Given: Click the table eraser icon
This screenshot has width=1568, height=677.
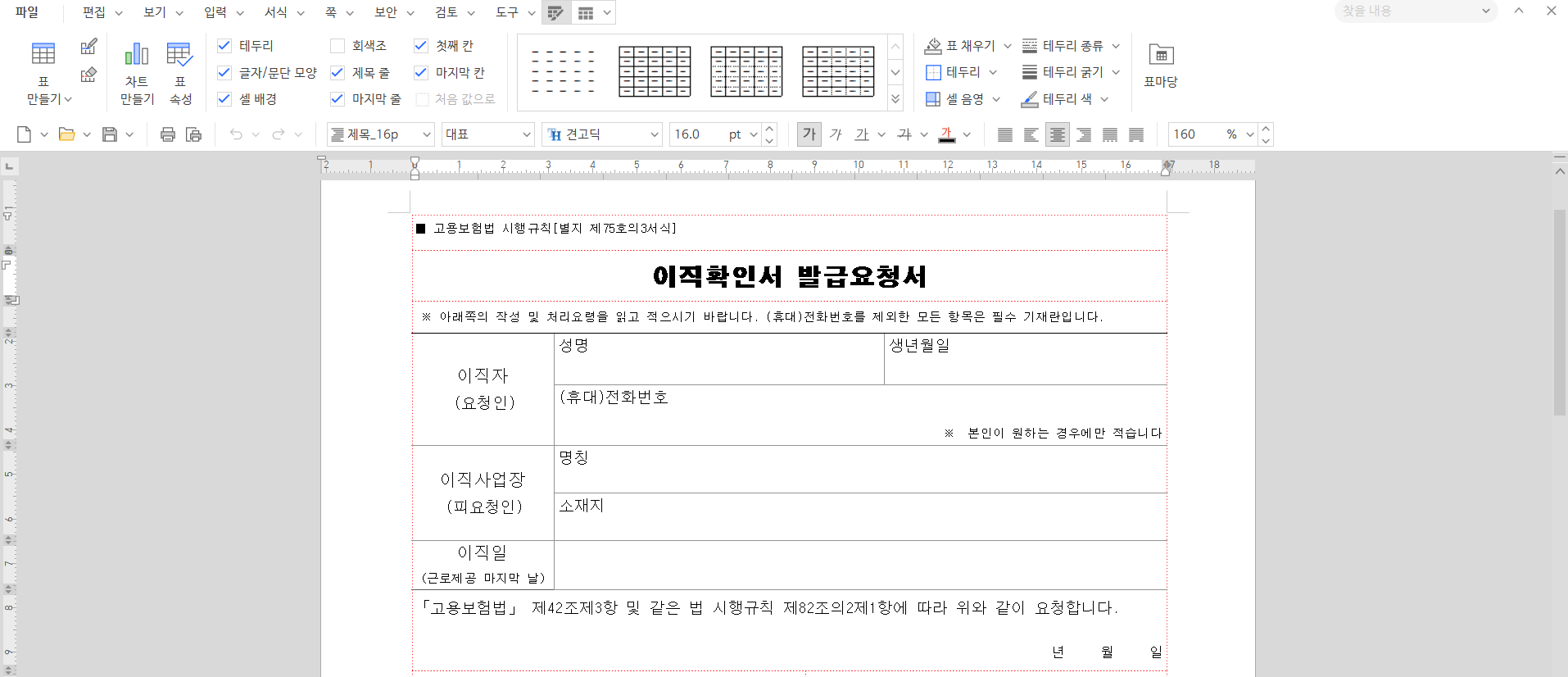Looking at the screenshot, I should pyautogui.click(x=88, y=75).
